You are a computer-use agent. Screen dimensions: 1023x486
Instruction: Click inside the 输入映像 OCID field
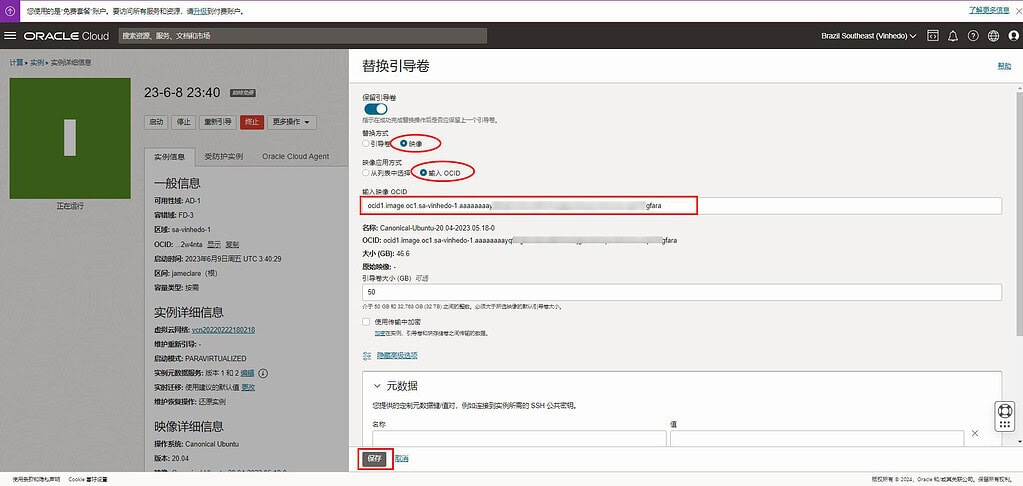680,205
